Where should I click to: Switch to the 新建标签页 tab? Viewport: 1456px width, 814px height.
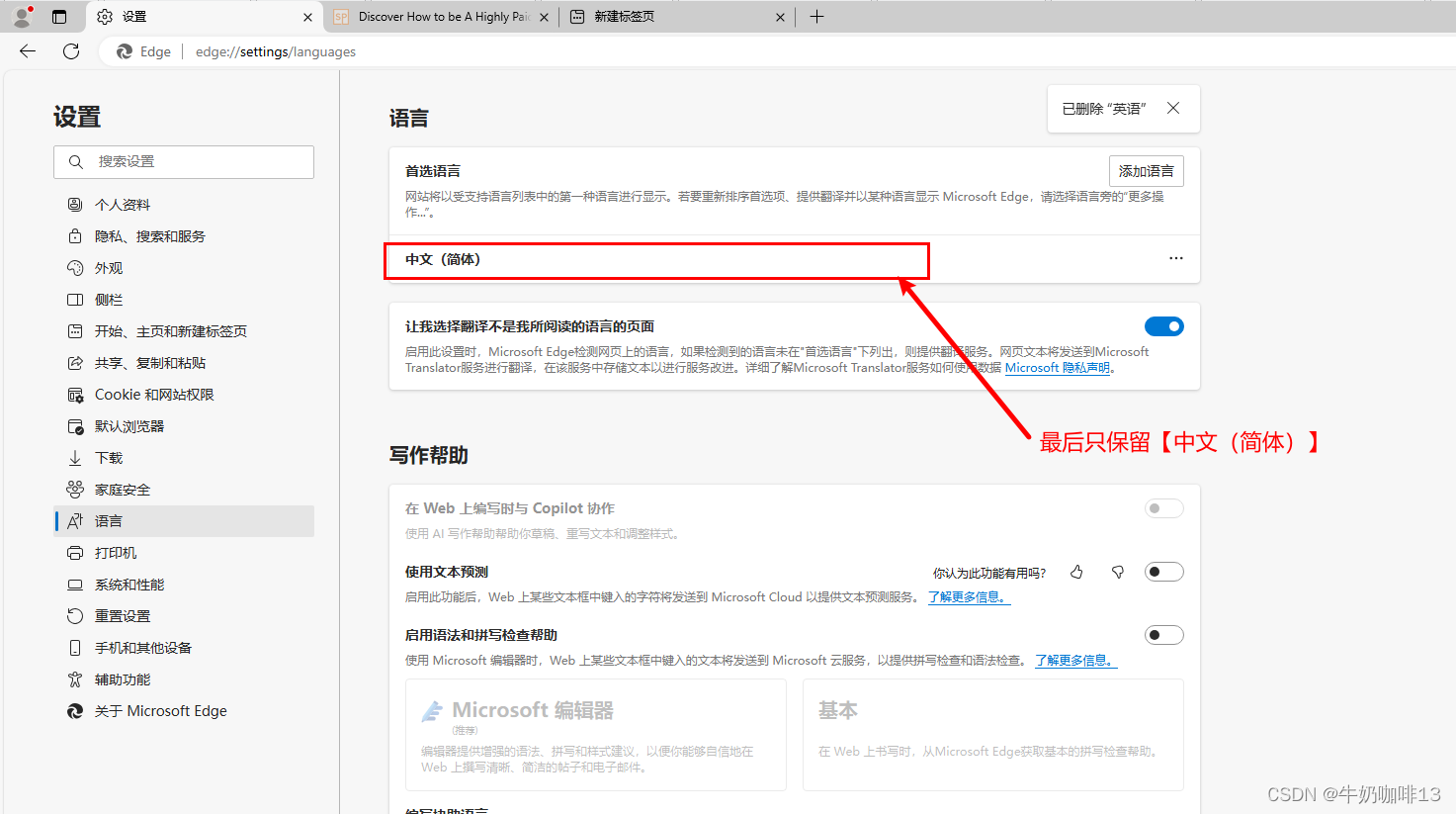point(678,17)
